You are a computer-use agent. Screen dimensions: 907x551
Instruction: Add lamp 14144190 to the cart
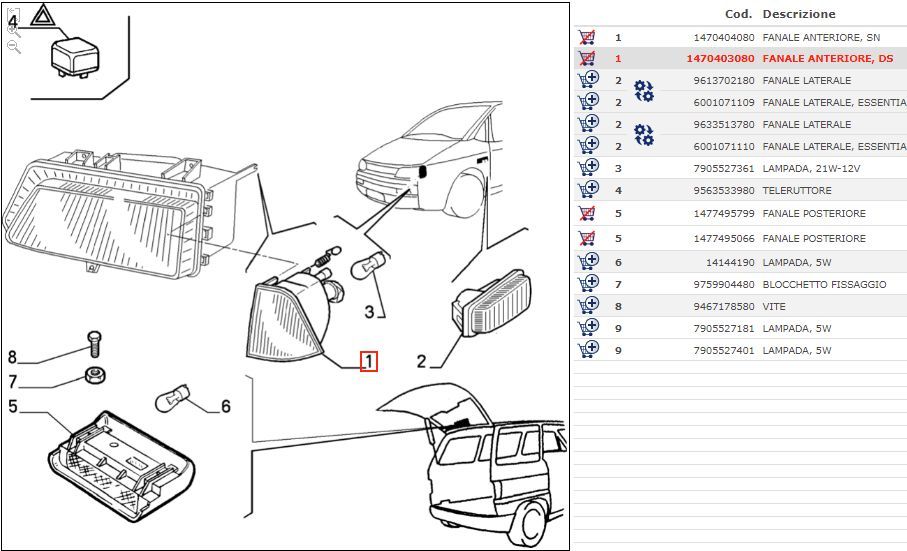click(x=588, y=261)
